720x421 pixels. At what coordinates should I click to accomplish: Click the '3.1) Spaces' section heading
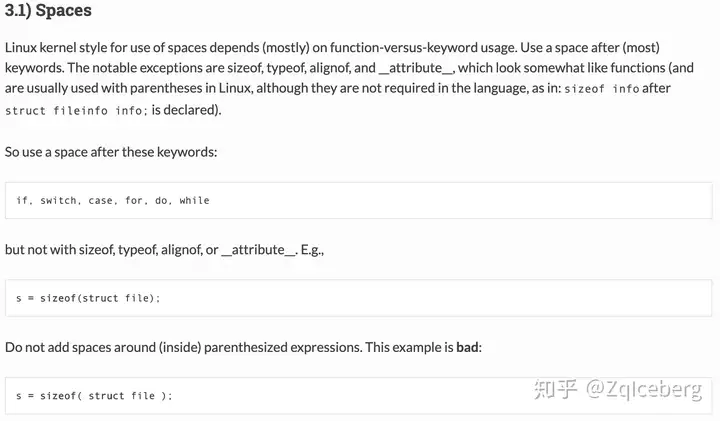tap(48, 11)
